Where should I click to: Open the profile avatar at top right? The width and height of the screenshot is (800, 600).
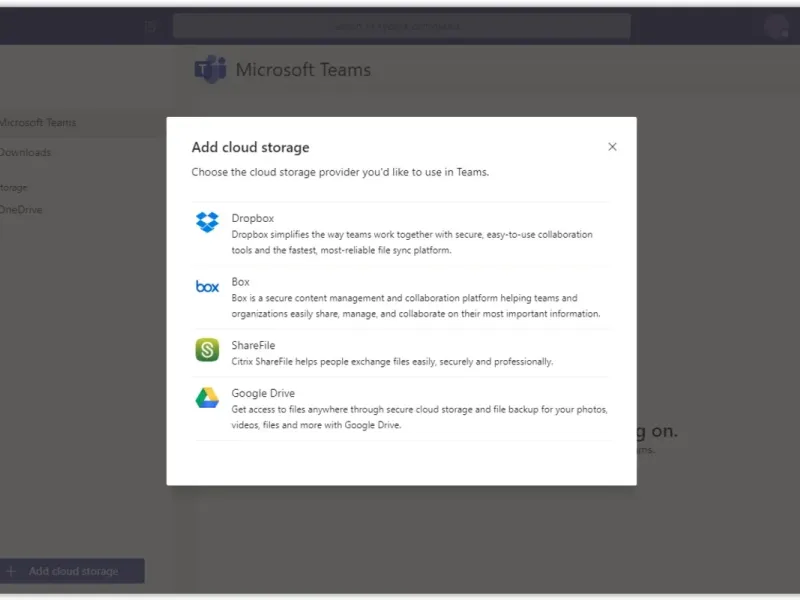coord(777,26)
